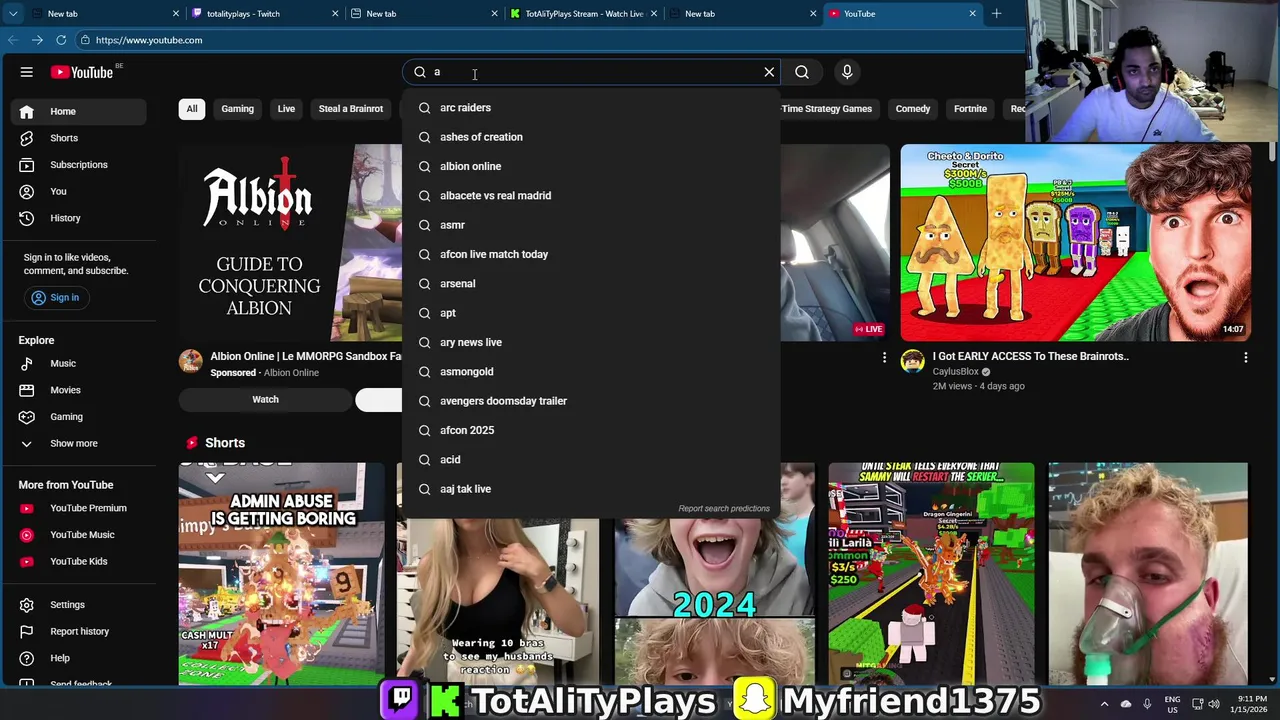Screen dimensions: 1280x720
Task: Choose suggestion aaj tak live
Action: tap(590, 489)
